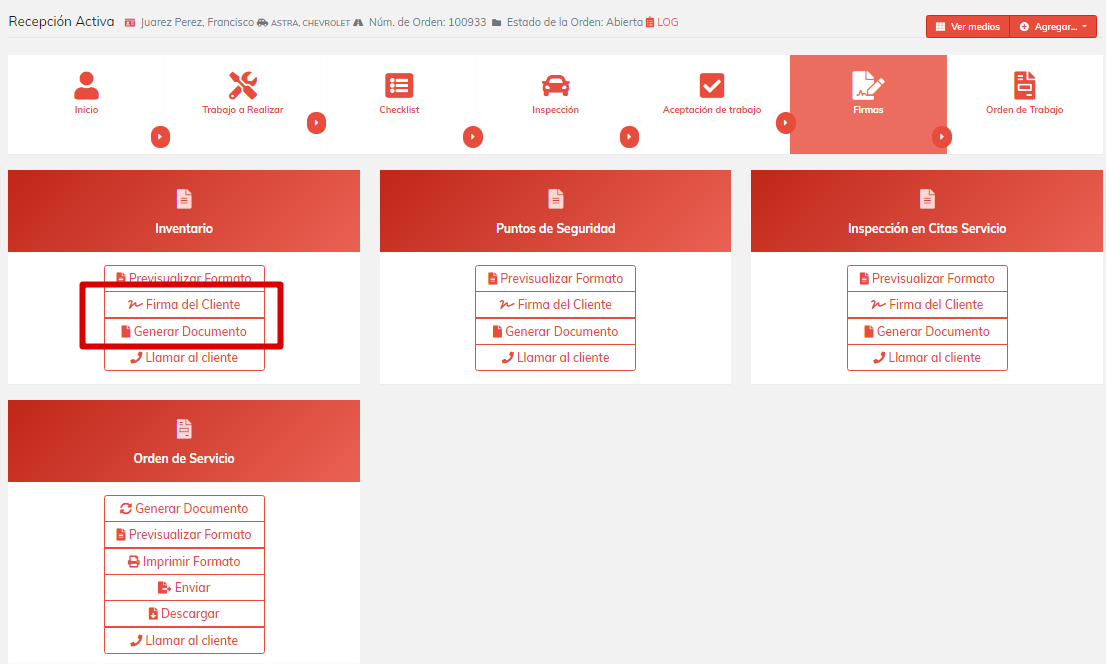
Task: Generate document in Puntos de Seguridad
Action: (x=555, y=332)
